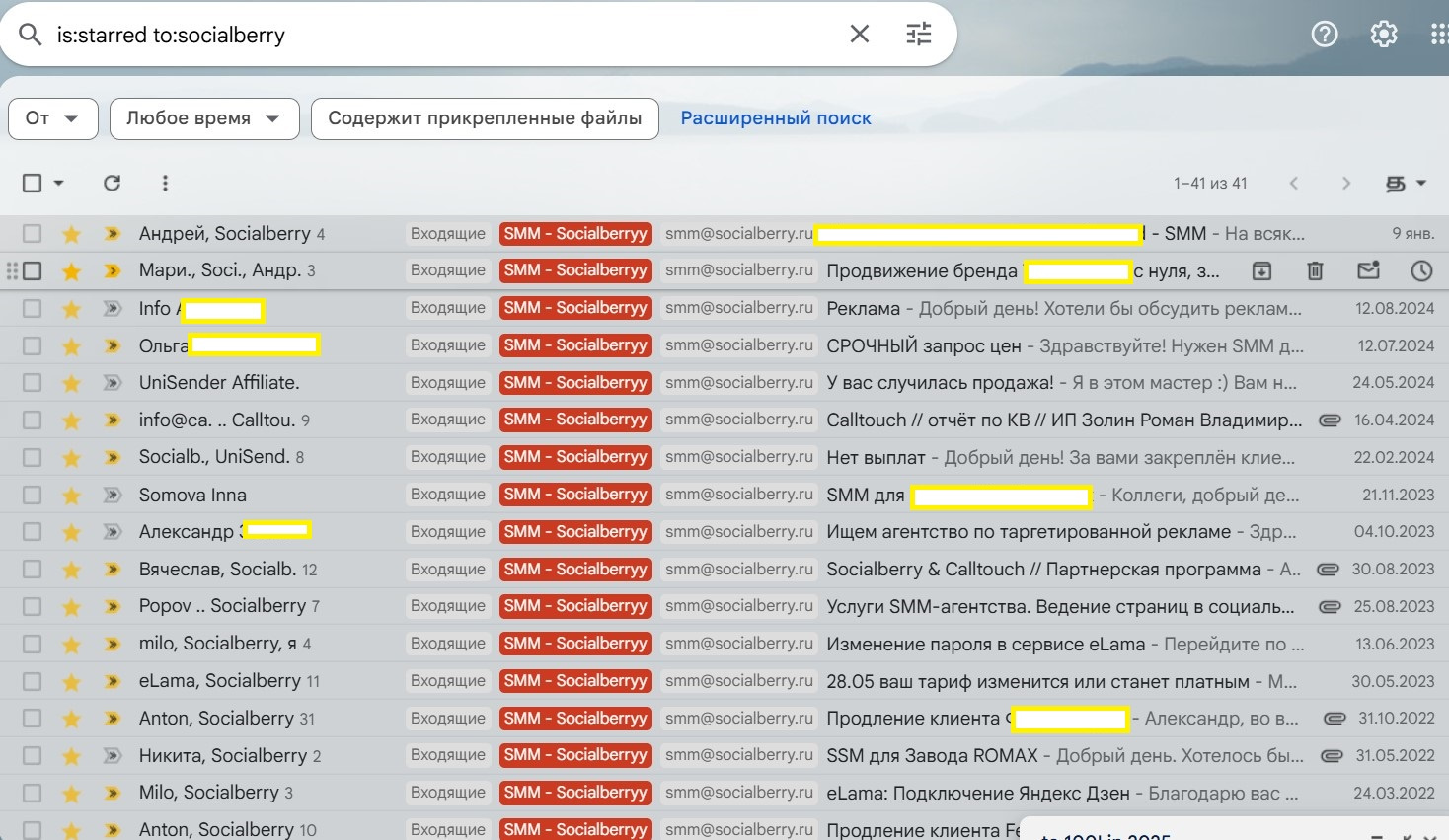Unstar the Андрей, Socialberry email
Image resolution: width=1449 pixels, height=840 pixels.
(71, 234)
